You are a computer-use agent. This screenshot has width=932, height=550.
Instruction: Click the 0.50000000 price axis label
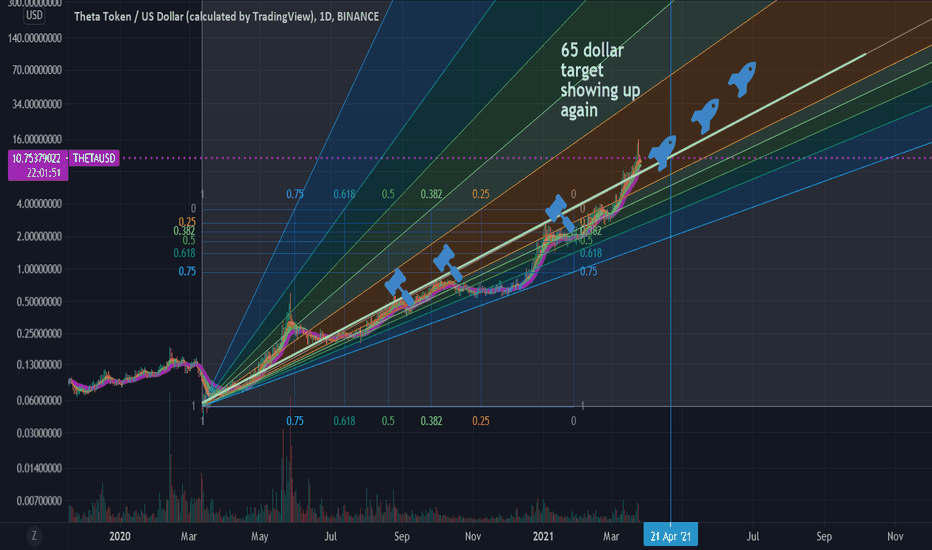[39, 302]
